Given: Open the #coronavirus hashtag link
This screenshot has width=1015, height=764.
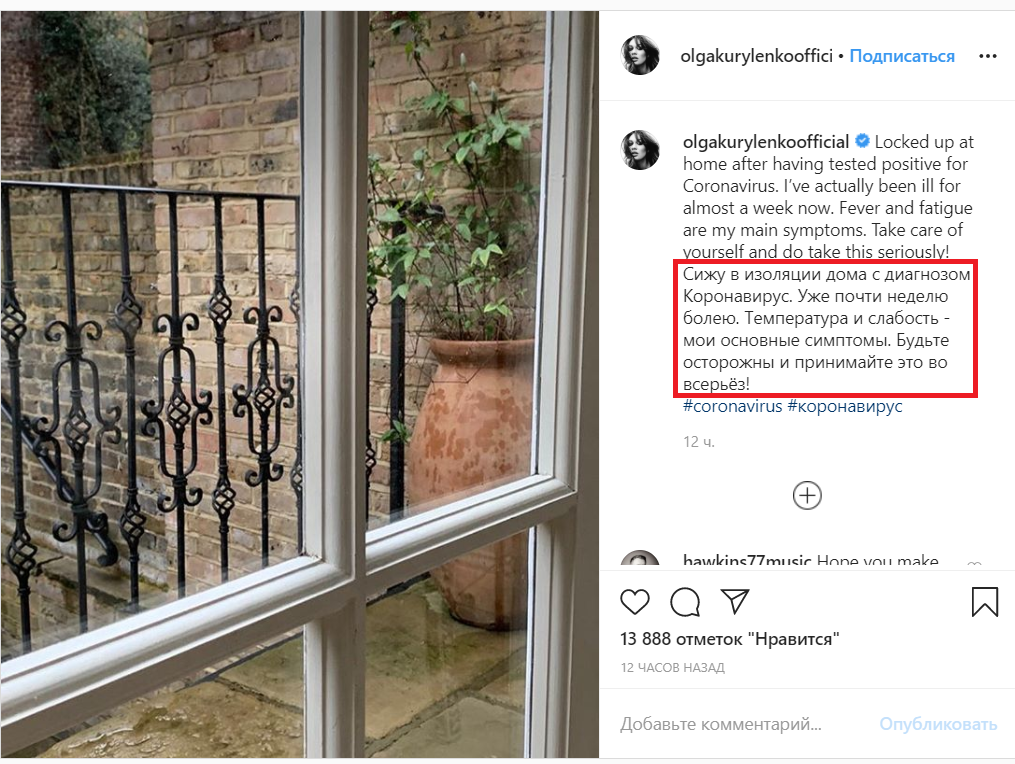Looking at the screenshot, I should (732, 407).
